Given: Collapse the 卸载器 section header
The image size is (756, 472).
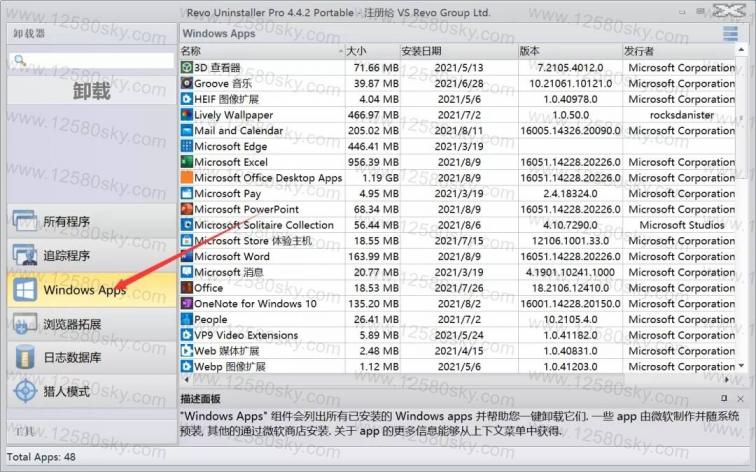Looking at the screenshot, I should click(x=92, y=34).
